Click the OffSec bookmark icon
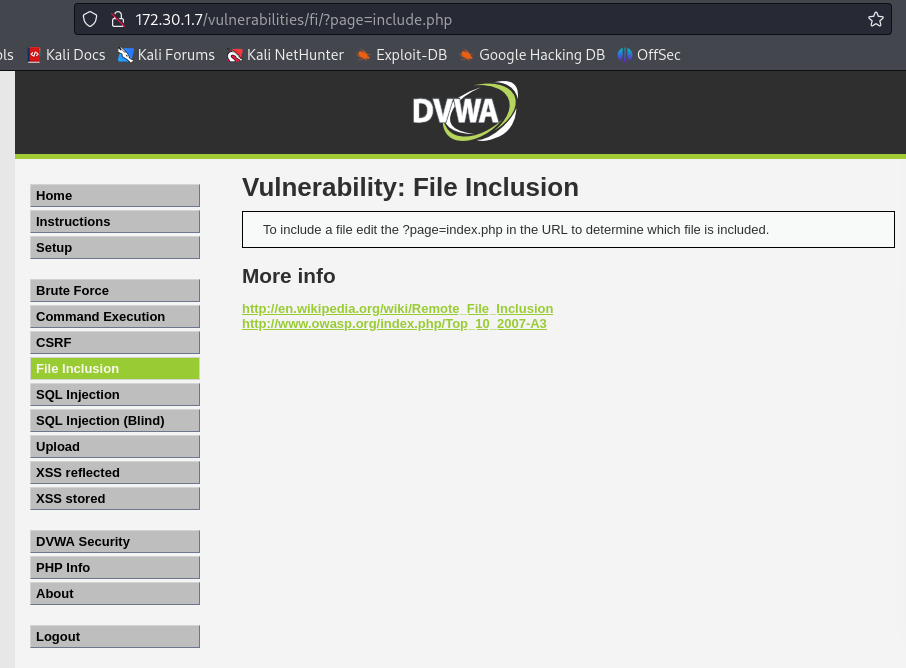The width and height of the screenshot is (906, 668). [625, 55]
